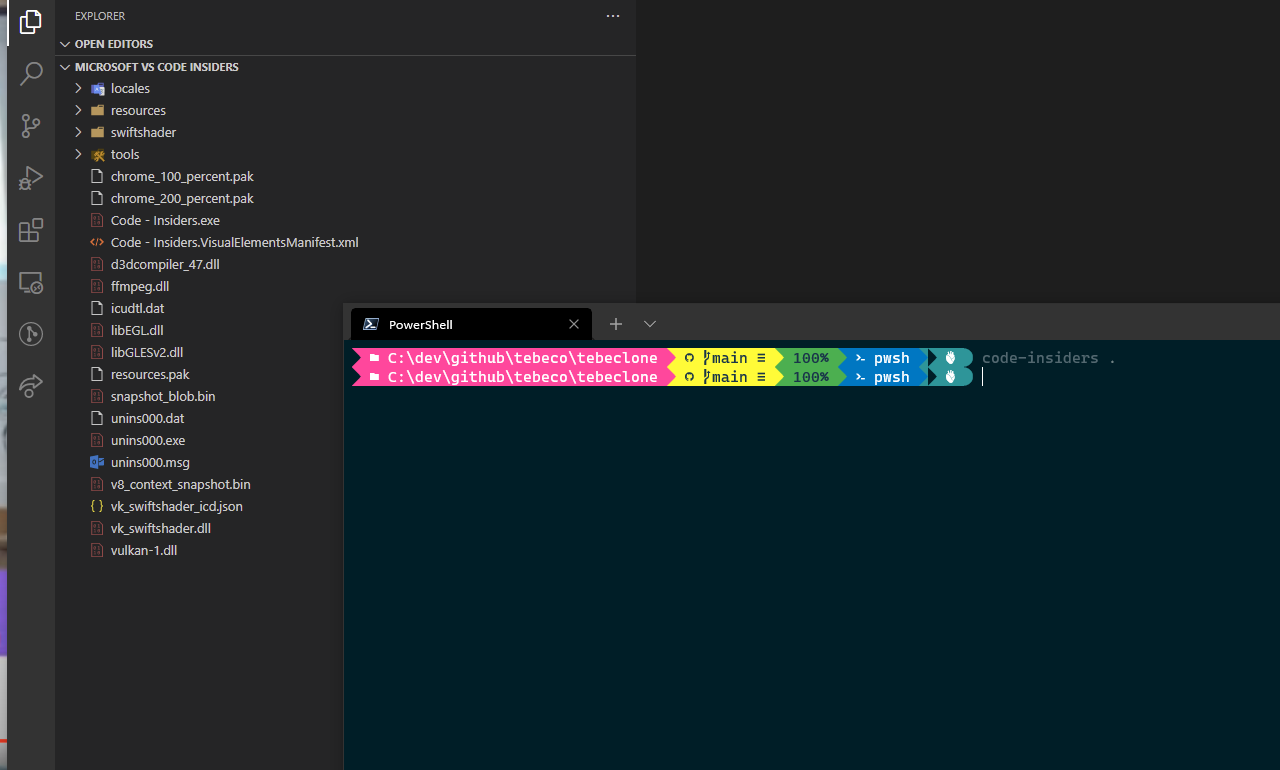Select the PowerShell terminal tab

tap(440, 324)
